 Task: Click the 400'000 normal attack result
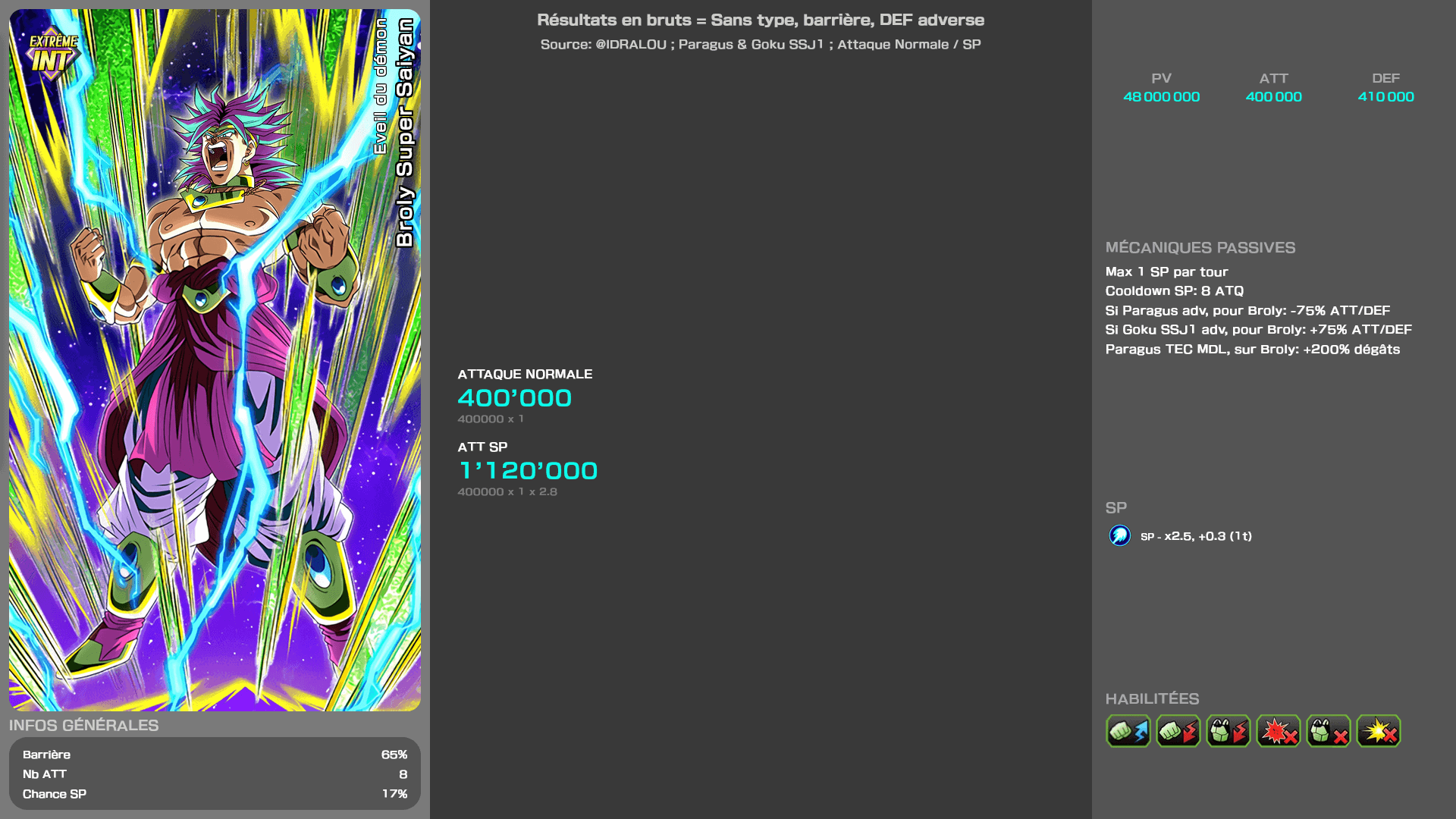coord(514,397)
